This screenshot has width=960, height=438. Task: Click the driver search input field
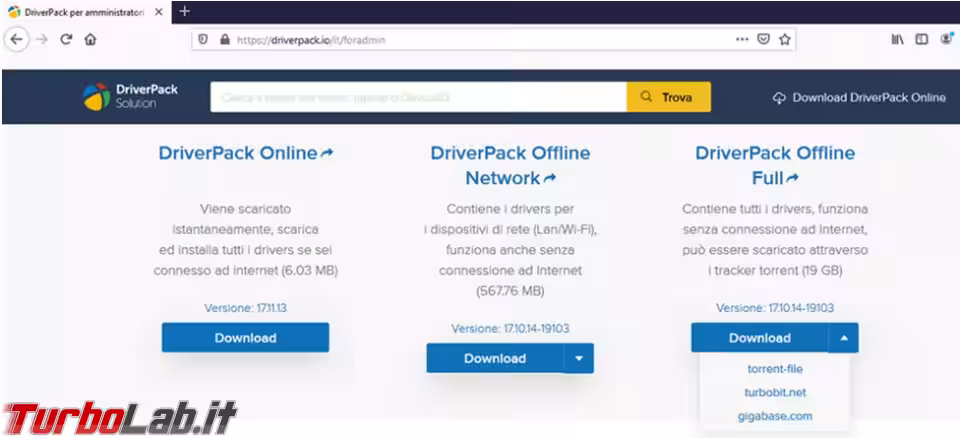(418, 97)
